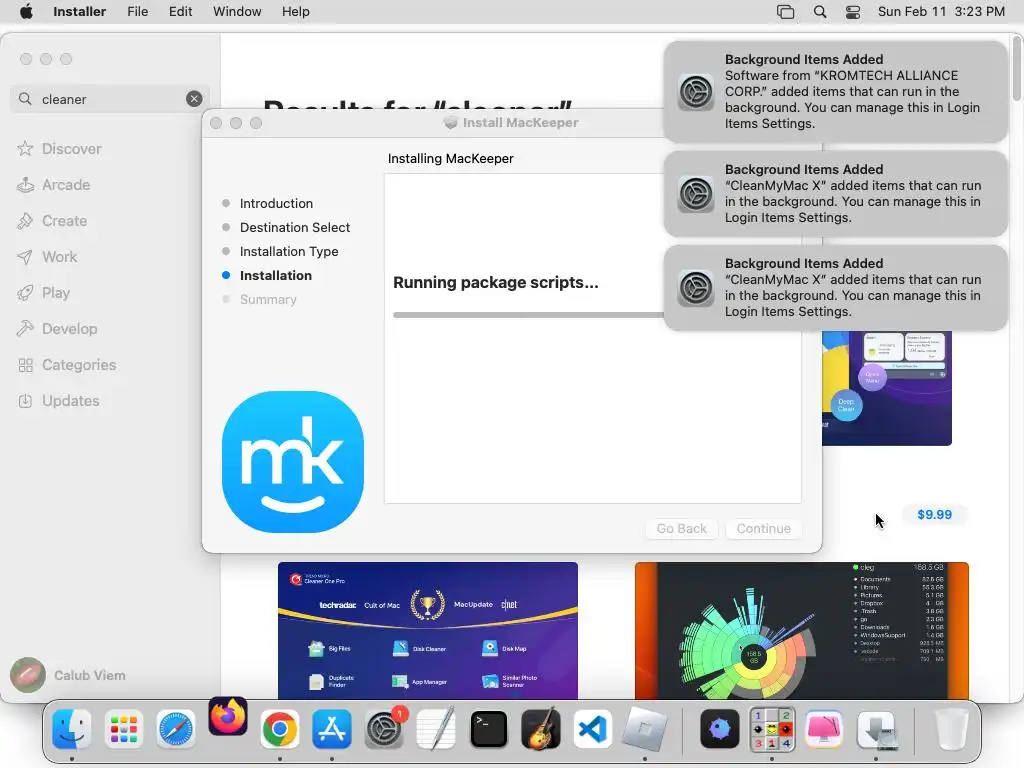
Task: Open the Cleaner One Pro screenshot thumbnail
Action: [428, 631]
